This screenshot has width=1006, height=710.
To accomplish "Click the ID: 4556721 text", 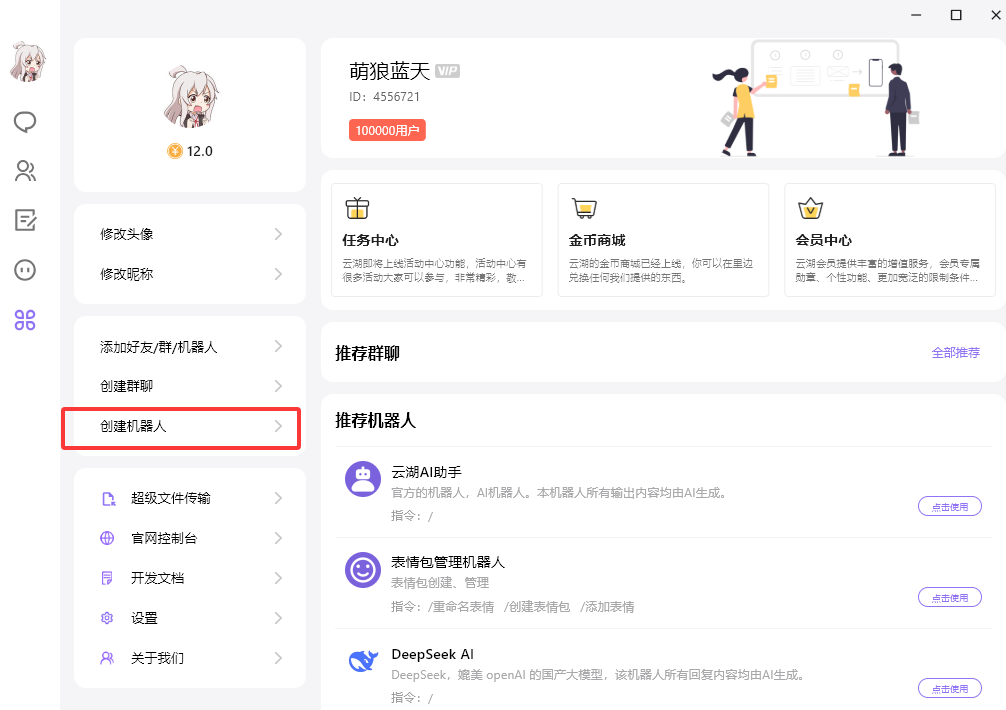I will [384, 97].
